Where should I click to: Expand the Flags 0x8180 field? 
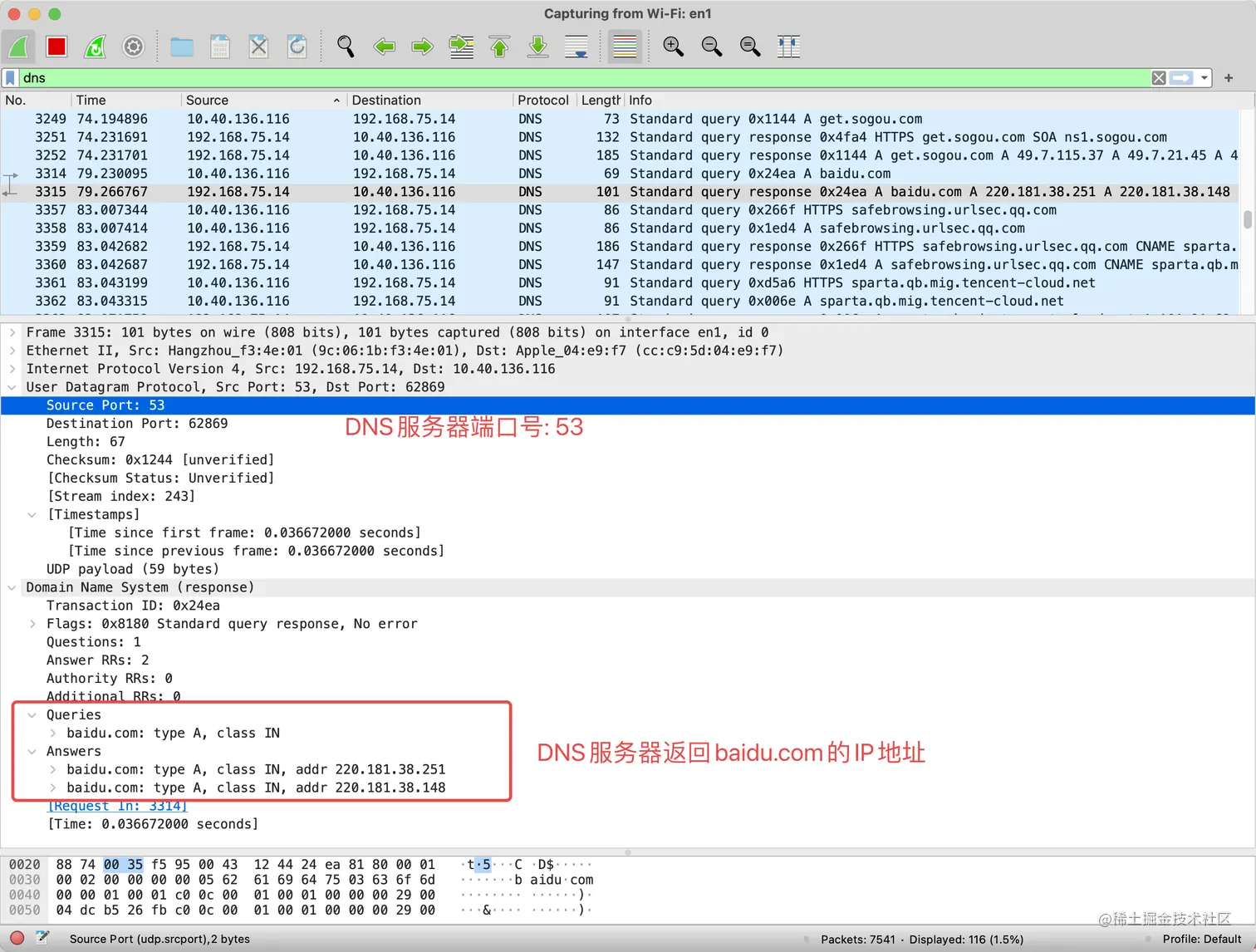pos(32,624)
